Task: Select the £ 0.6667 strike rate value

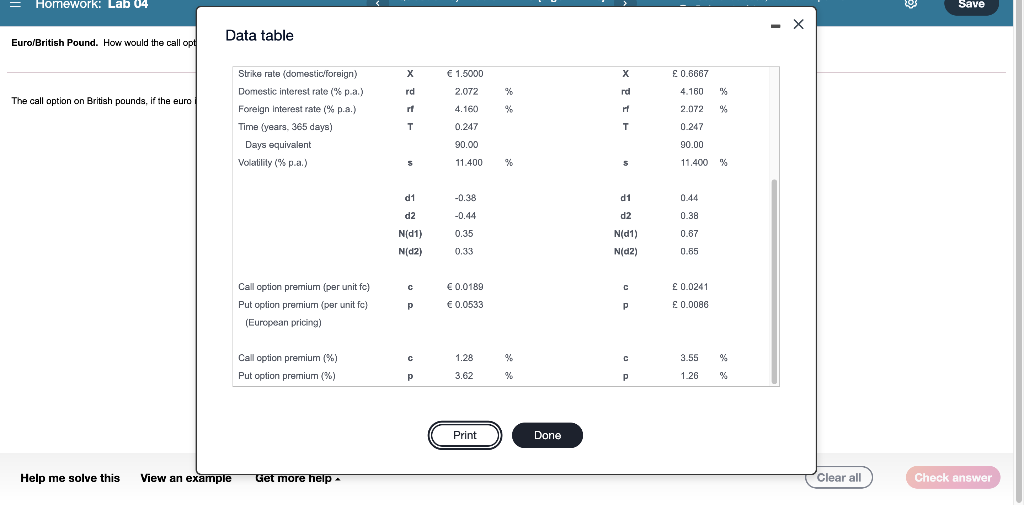Action: tap(690, 74)
